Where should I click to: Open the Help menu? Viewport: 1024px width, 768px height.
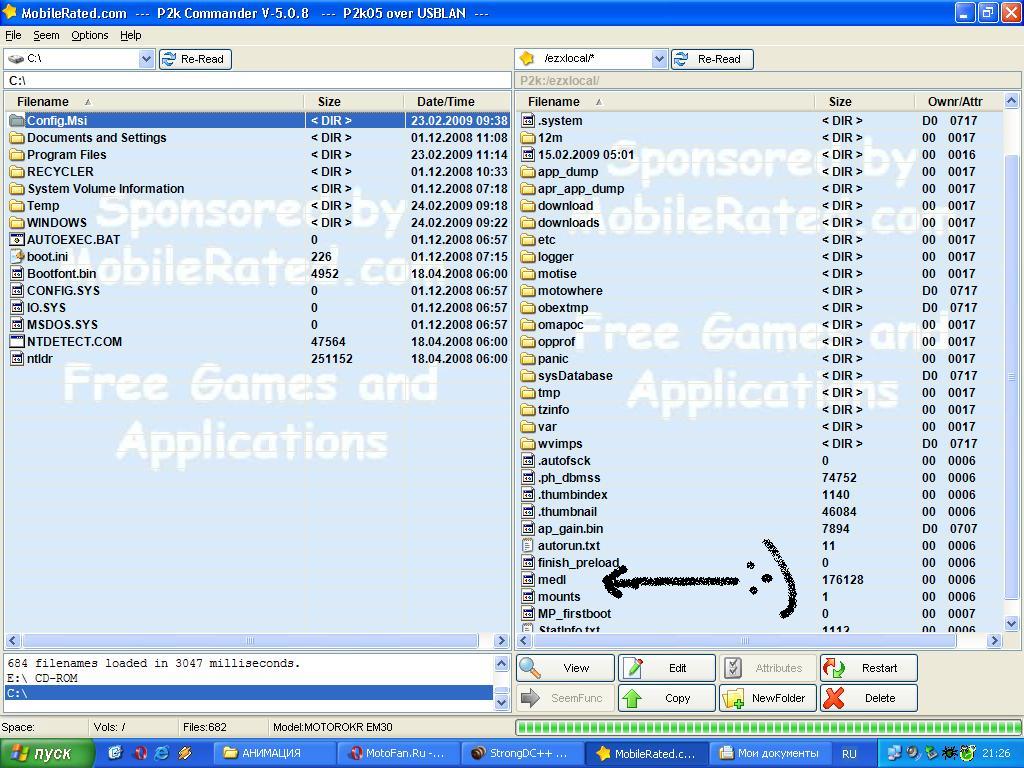tap(131, 35)
